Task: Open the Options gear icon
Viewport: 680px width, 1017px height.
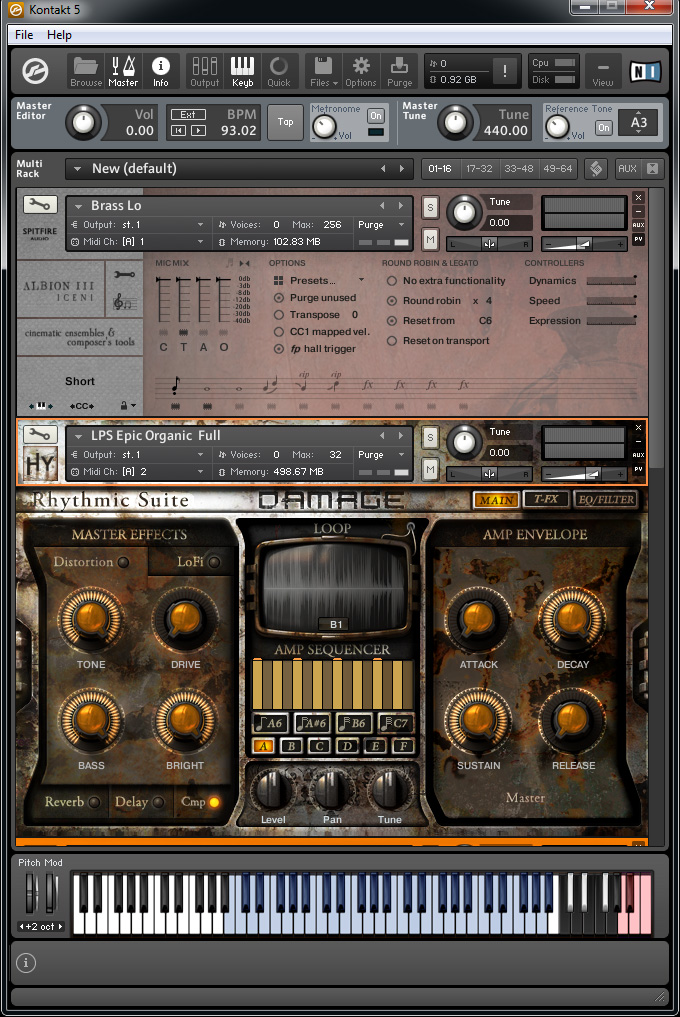Action: point(361,70)
